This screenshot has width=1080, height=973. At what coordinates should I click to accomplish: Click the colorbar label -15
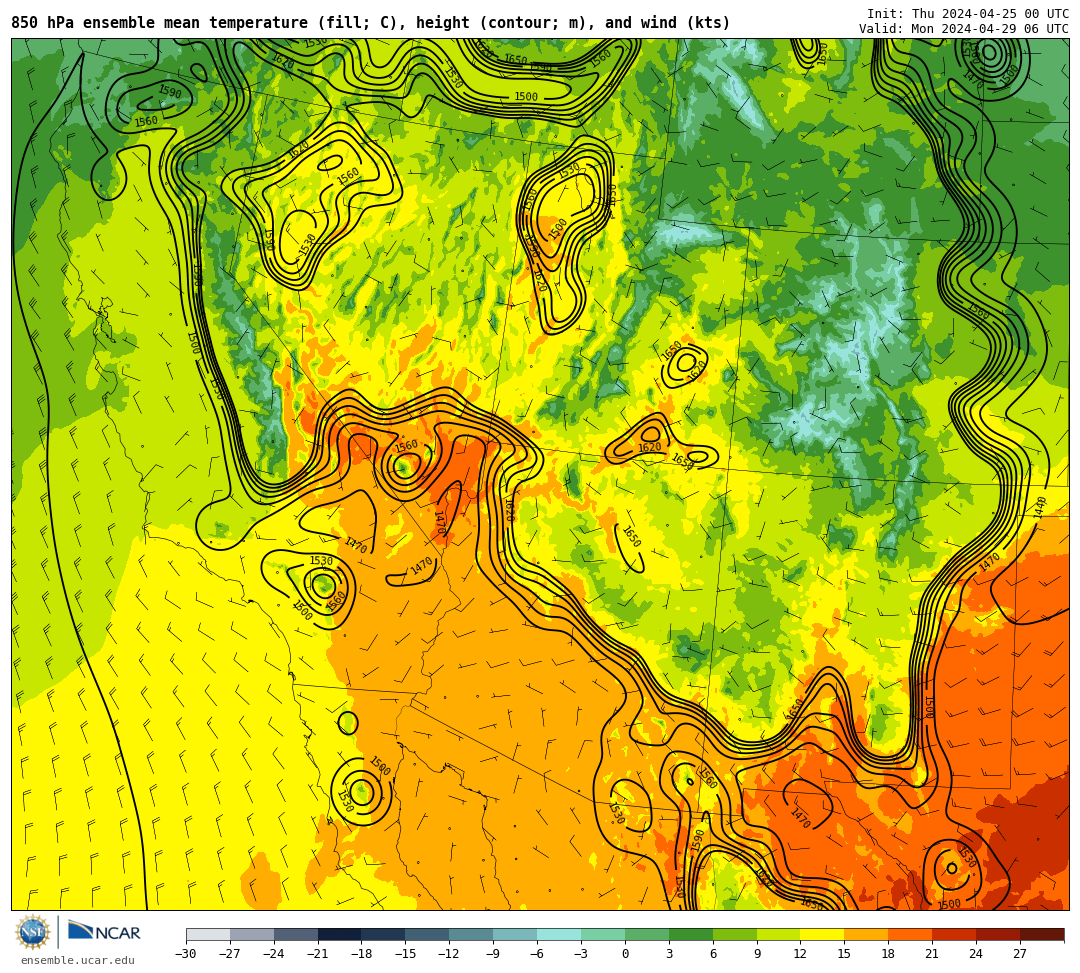(x=405, y=954)
